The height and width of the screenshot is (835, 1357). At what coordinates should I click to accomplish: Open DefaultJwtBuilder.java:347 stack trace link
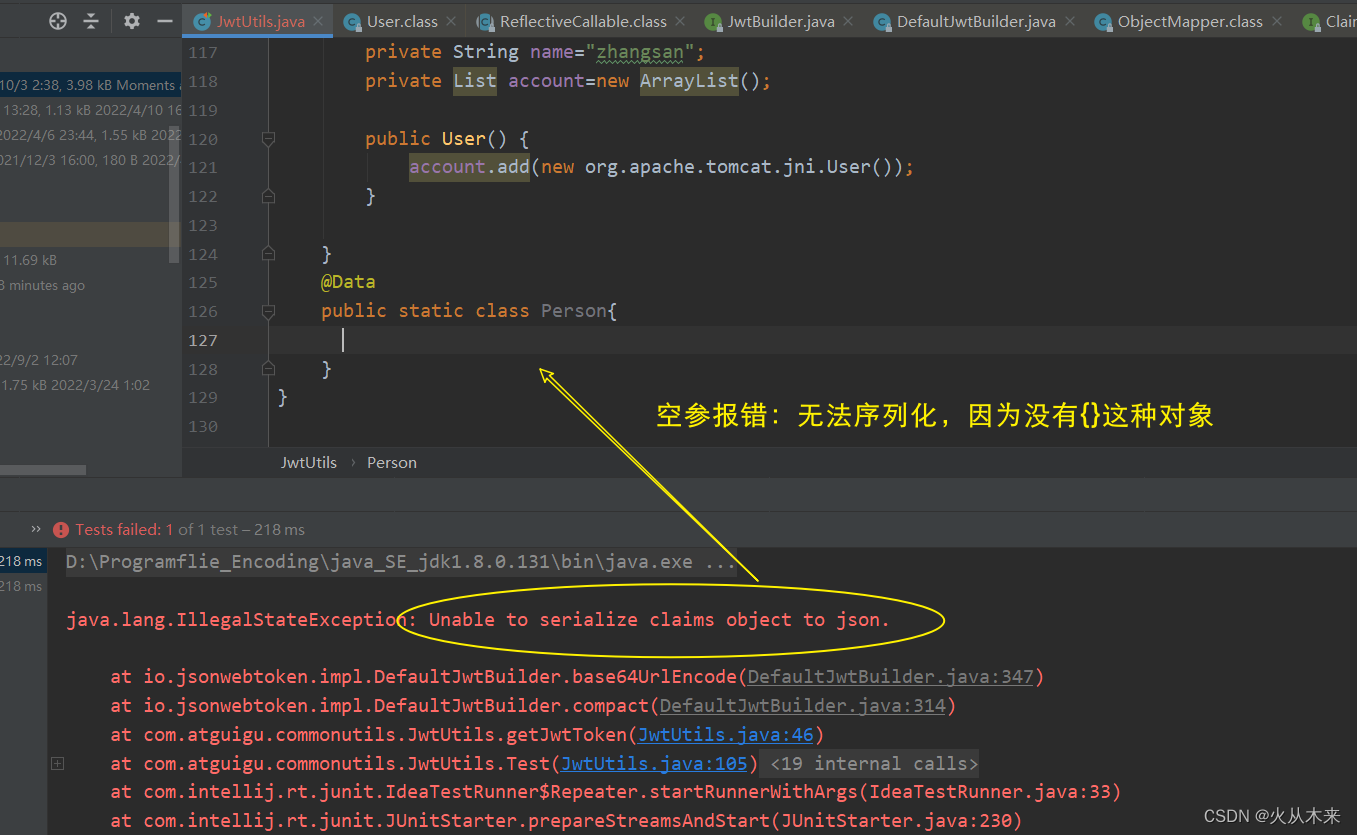coord(890,677)
